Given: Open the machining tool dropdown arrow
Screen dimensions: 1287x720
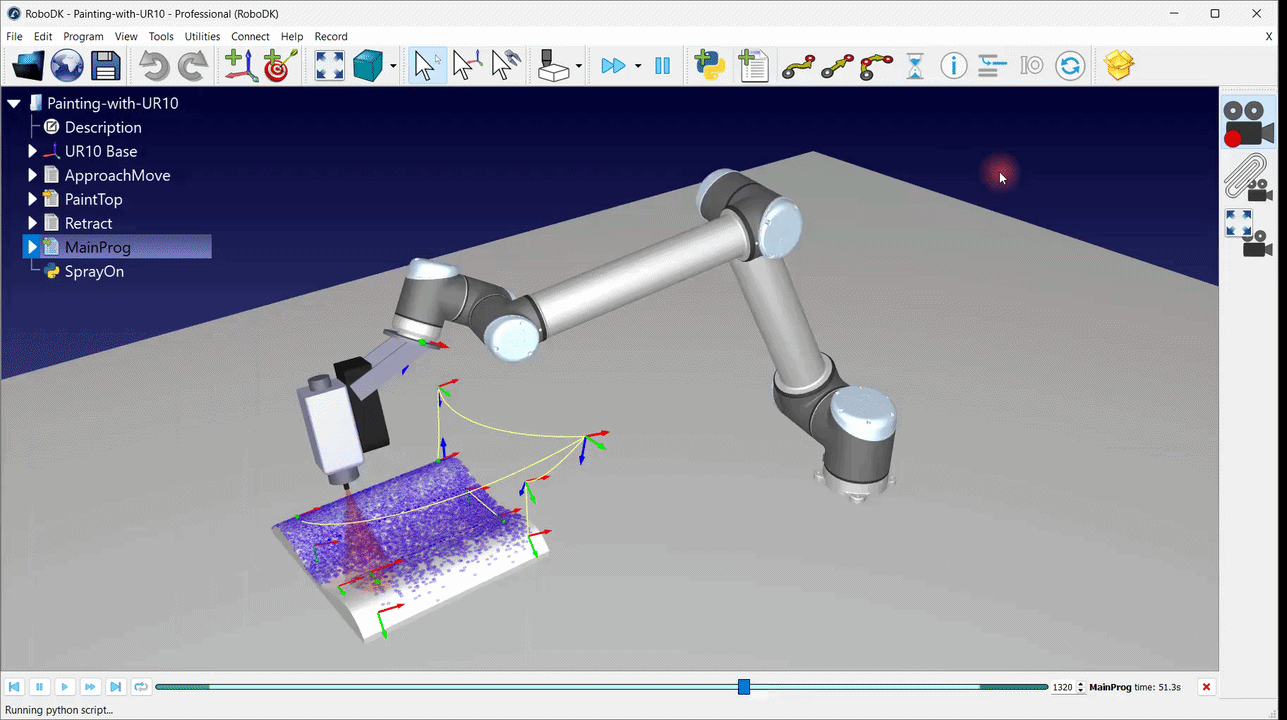Looking at the screenshot, I should point(579,67).
